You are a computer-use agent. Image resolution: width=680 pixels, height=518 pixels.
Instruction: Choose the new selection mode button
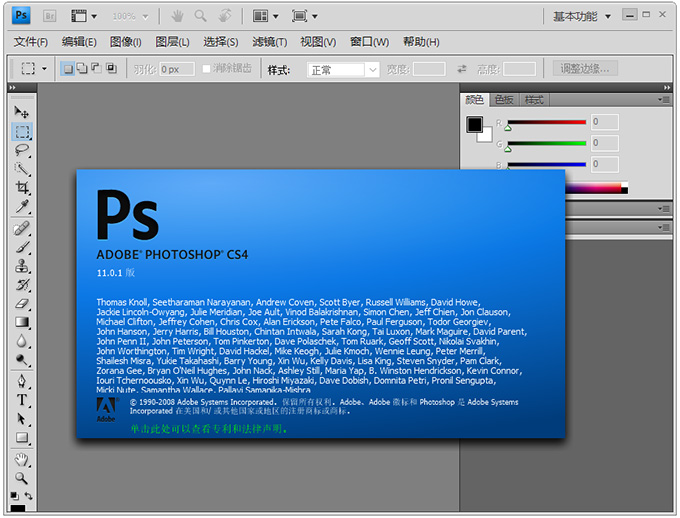[x=67, y=69]
